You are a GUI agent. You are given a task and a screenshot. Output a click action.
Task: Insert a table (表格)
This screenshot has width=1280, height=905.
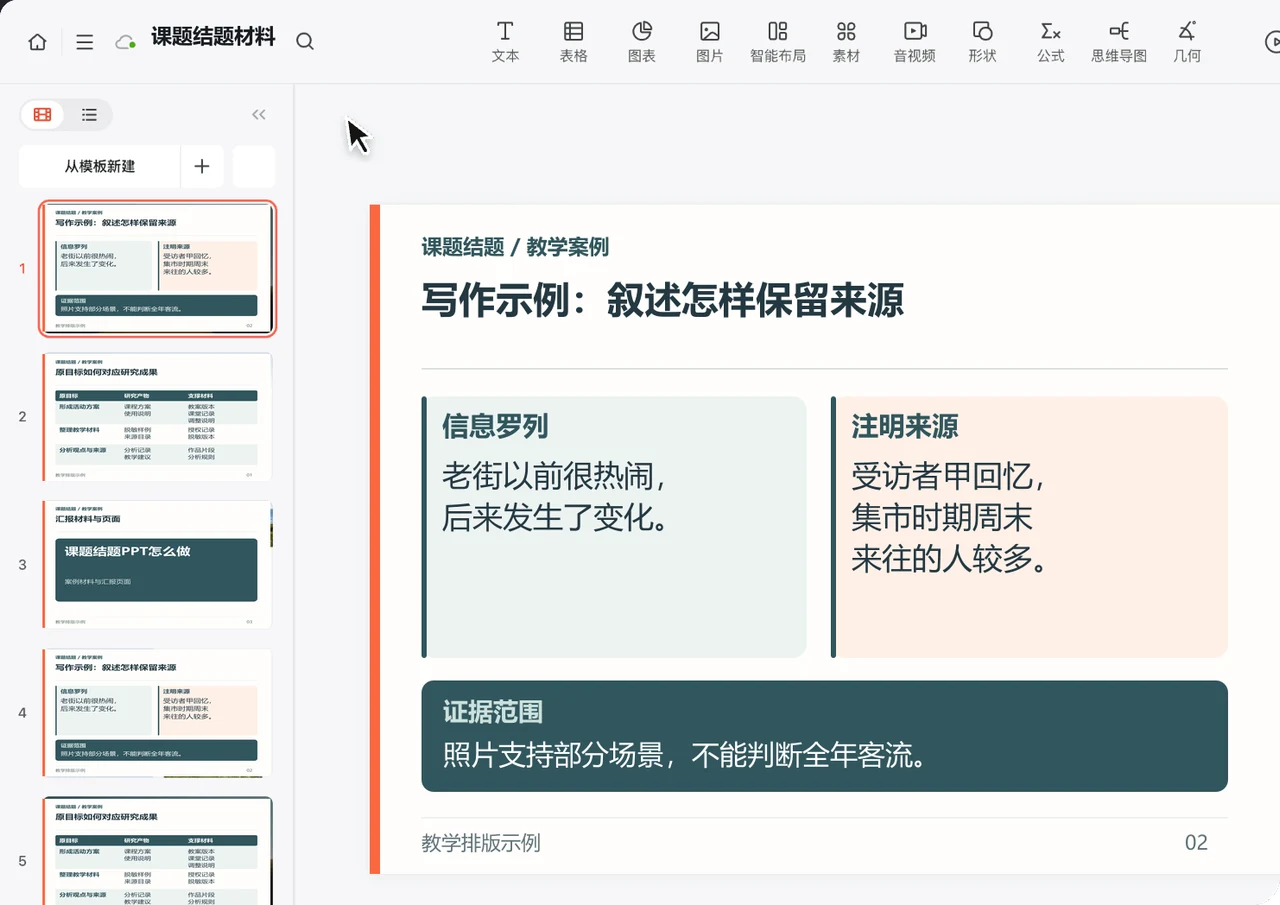574,42
